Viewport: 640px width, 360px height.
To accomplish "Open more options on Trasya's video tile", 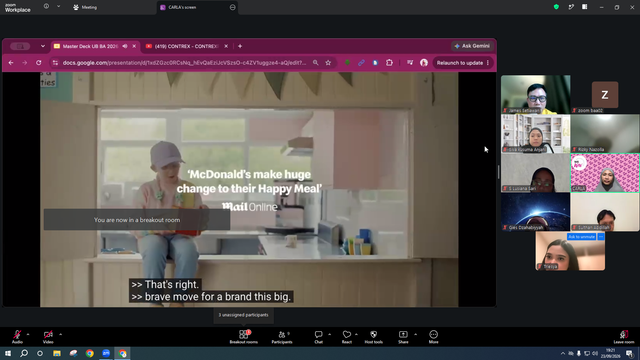I will pyautogui.click(x=601, y=237).
